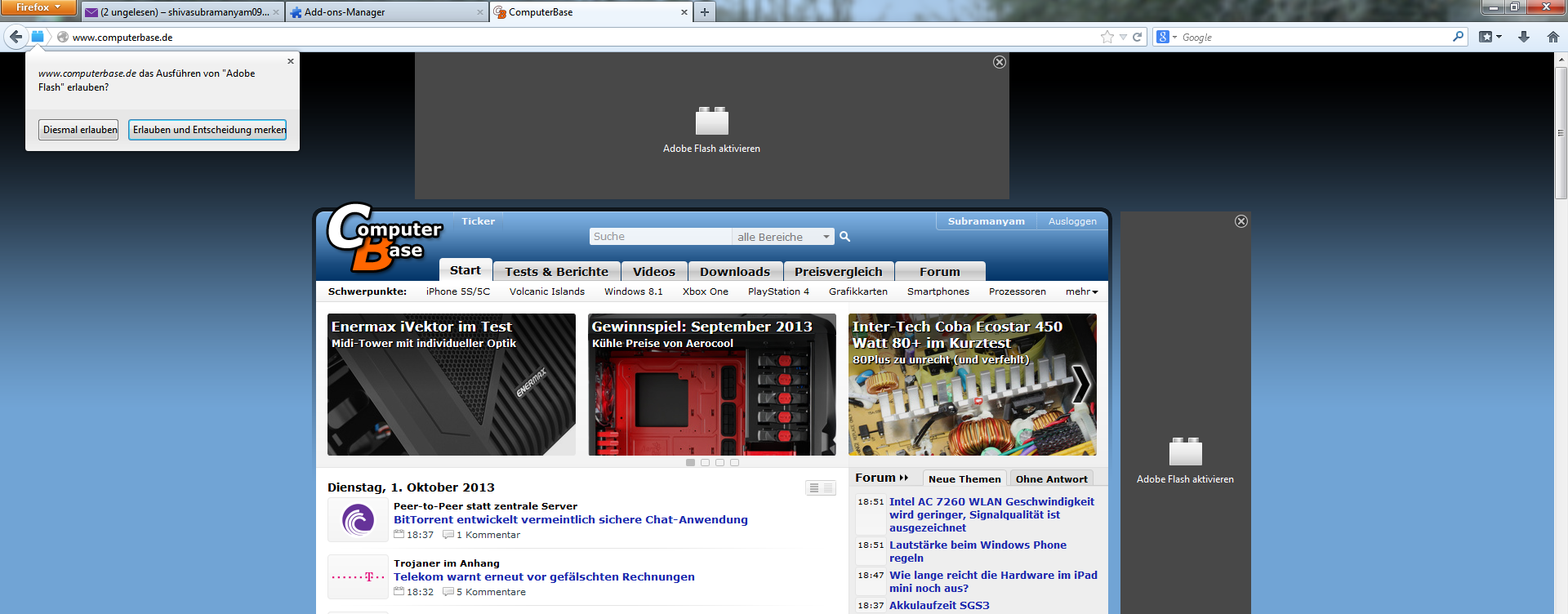This screenshot has height=614, width=1568.
Task: Toggle the news list view layout icon
Action: pyautogui.click(x=821, y=487)
